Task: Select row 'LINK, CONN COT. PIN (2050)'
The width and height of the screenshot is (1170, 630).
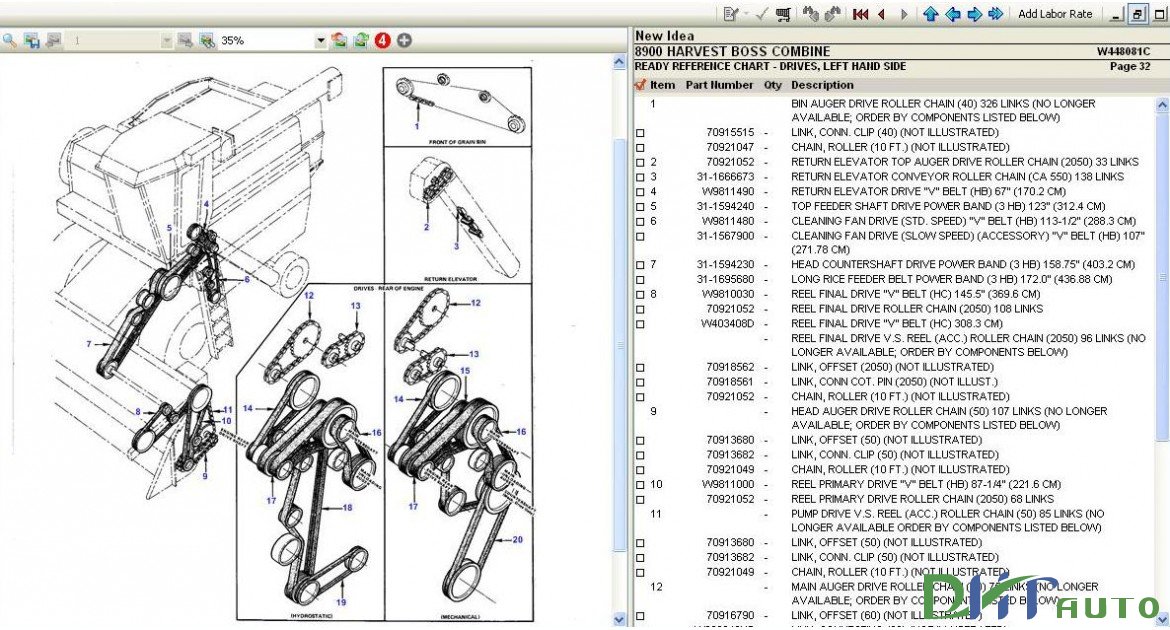Action: pyautogui.click(x=893, y=382)
